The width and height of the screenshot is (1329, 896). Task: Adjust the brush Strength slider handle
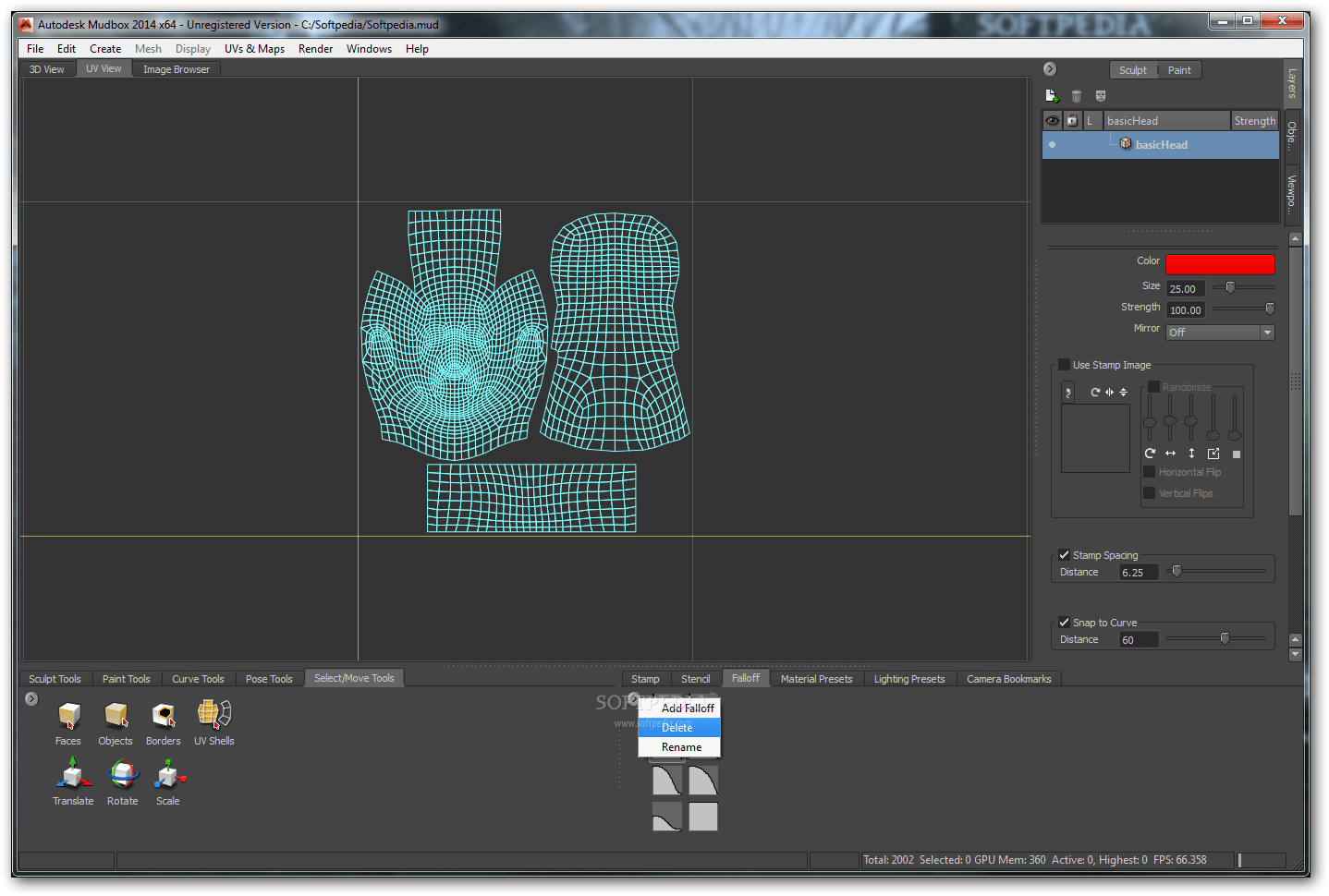pyautogui.click(x=1270, y=309)
